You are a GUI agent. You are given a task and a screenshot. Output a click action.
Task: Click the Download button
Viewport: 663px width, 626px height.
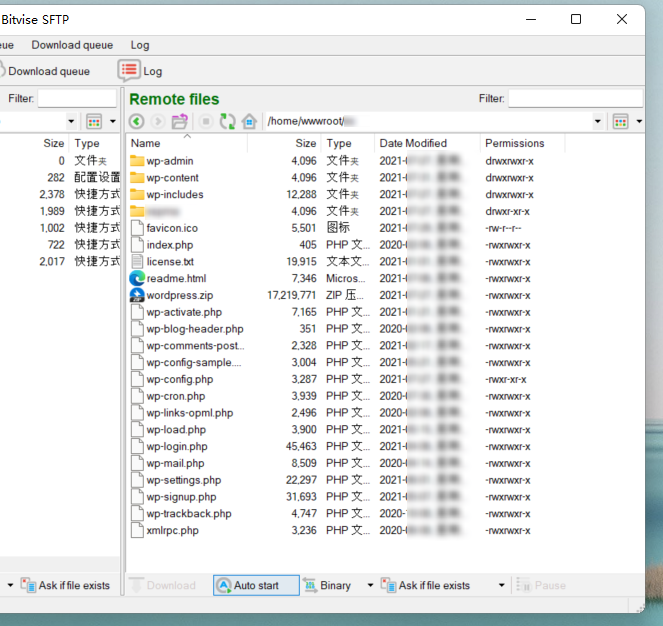162,585
